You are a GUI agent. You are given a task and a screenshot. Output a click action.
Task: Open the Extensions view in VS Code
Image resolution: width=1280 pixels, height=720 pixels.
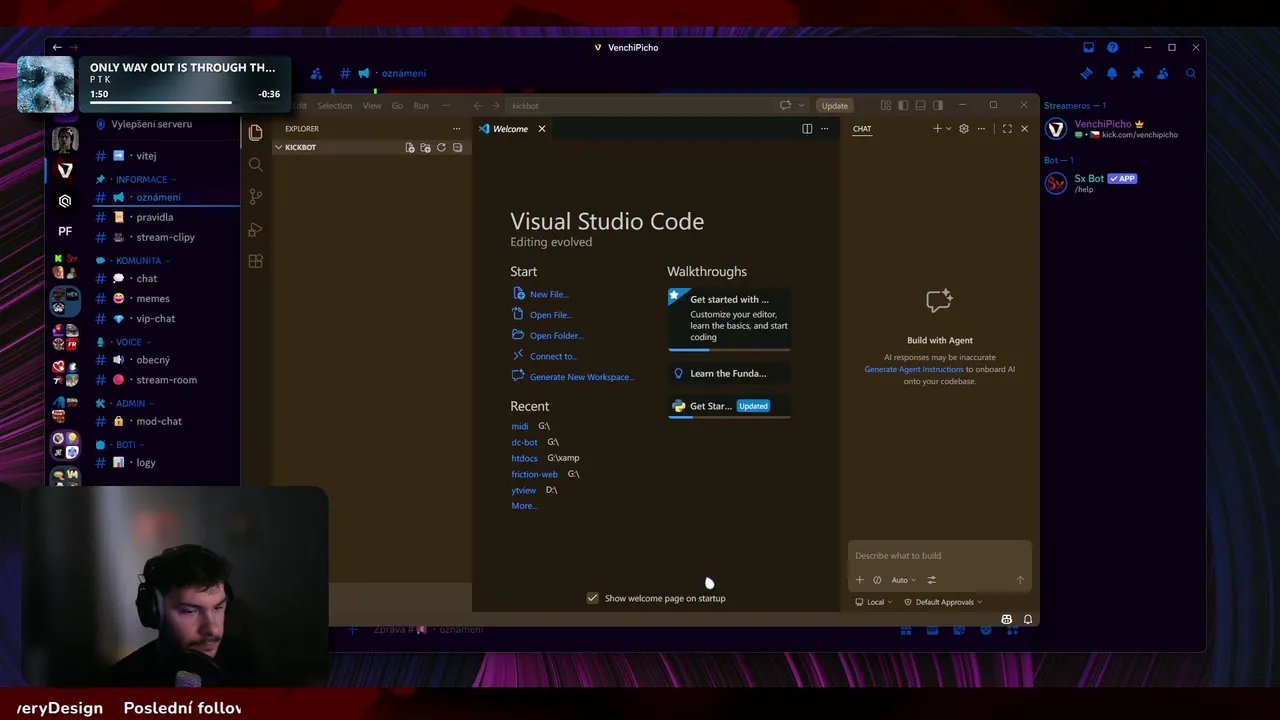[x=256, y=261]
